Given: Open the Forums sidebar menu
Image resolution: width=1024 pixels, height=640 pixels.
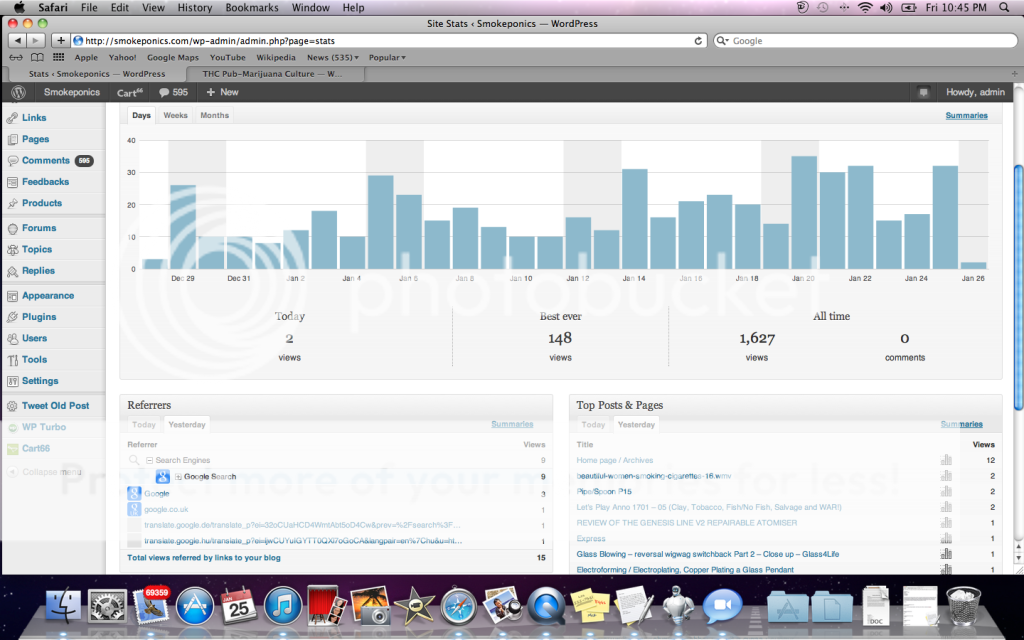Looking at the screenshot, I should click(x=39, y=228).
